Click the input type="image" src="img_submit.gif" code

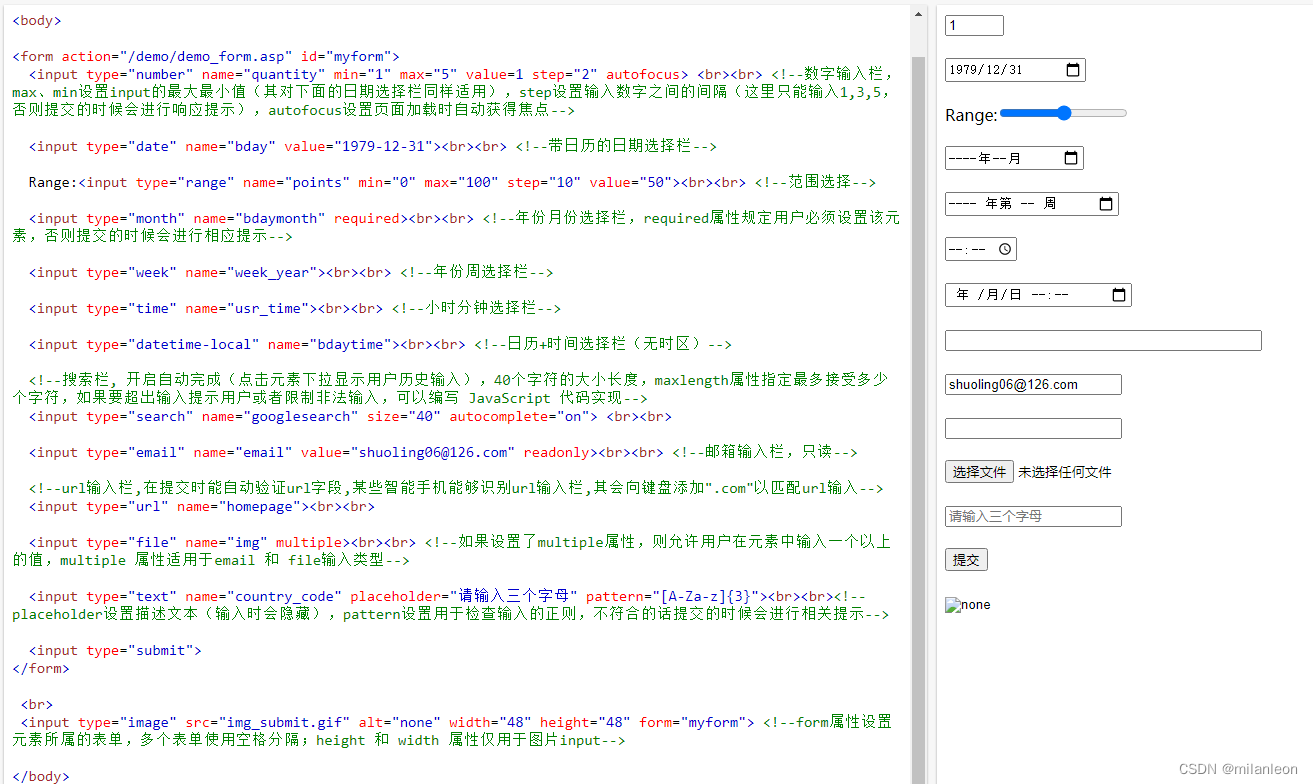387,722
